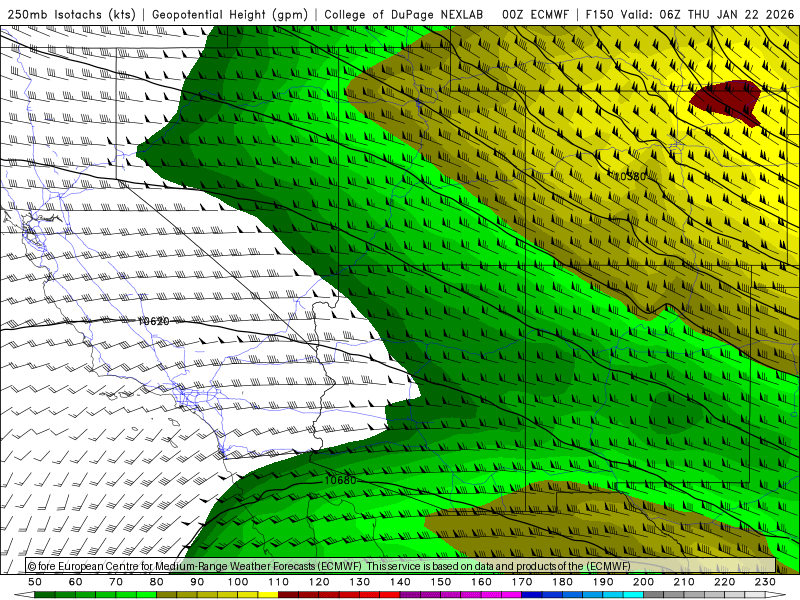Click the 170 kts legend value

(522, 582)
